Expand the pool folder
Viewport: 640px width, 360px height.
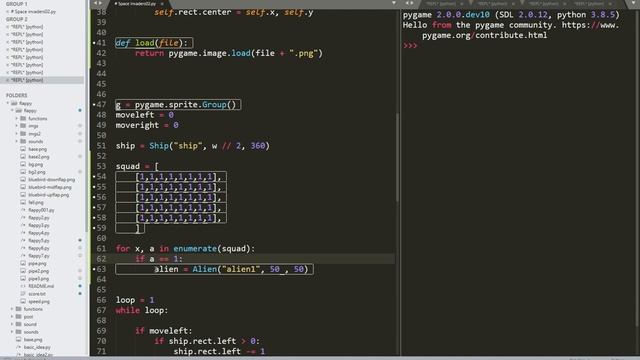[x=12, y=317]
